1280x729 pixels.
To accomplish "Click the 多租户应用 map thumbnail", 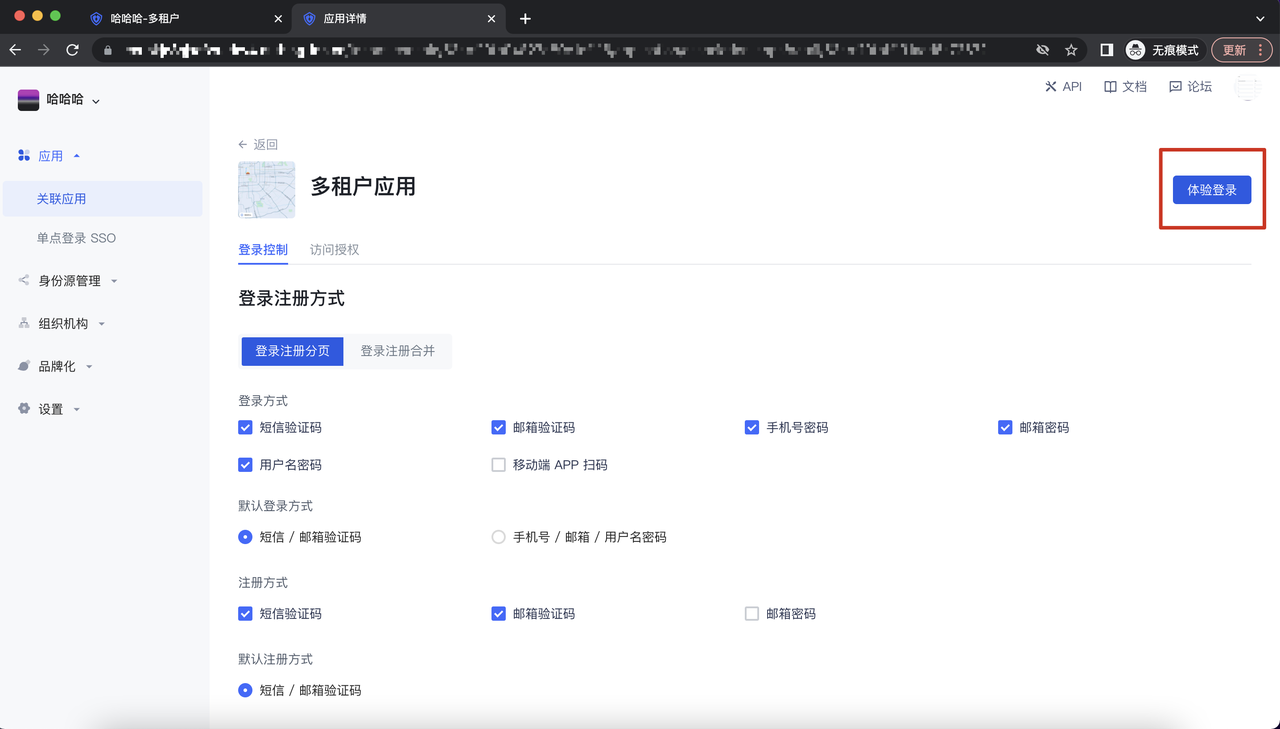I will [x=266, y=190].
